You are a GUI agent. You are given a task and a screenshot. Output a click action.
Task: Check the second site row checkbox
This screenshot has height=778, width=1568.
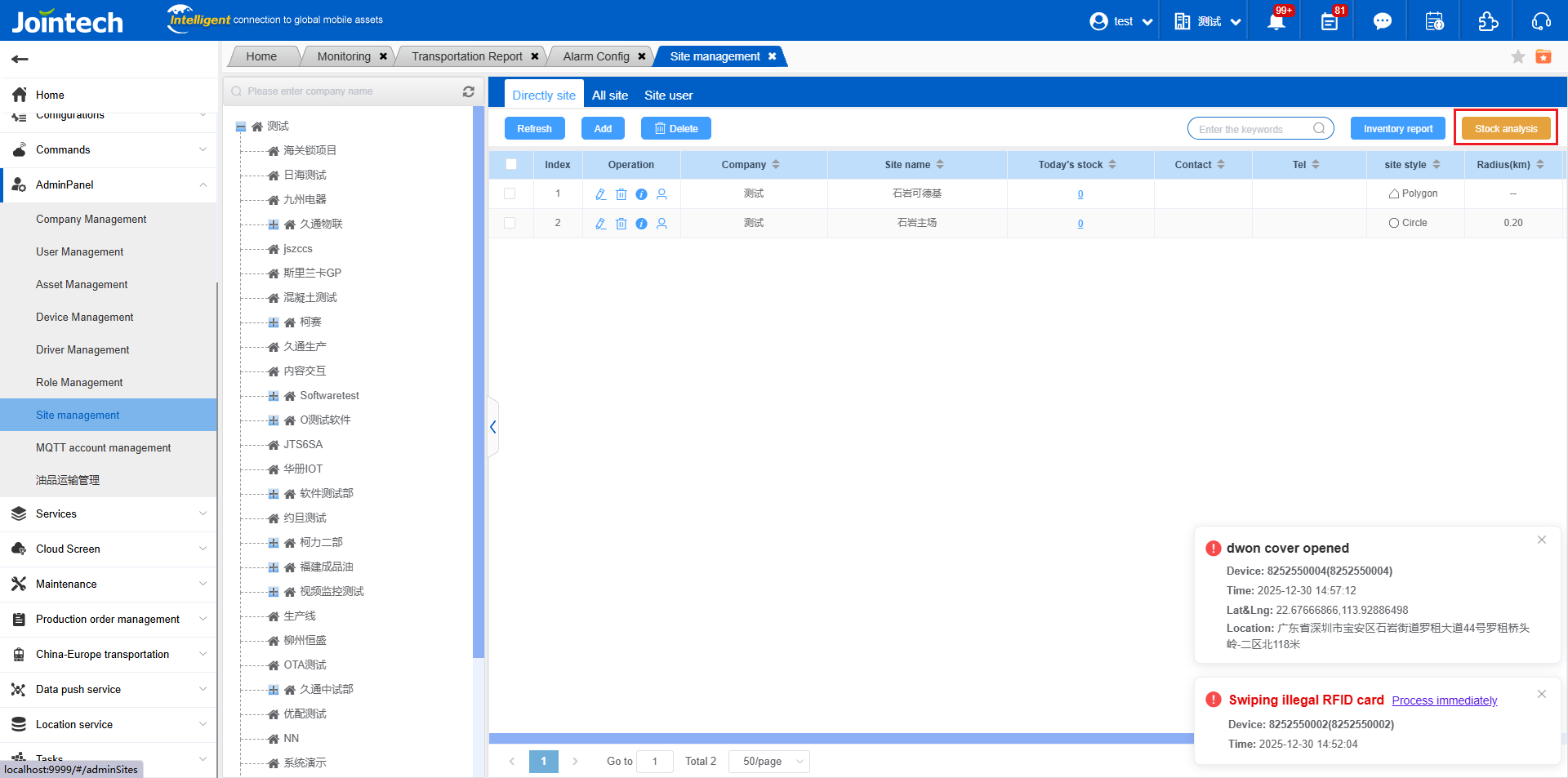[510, 223]
